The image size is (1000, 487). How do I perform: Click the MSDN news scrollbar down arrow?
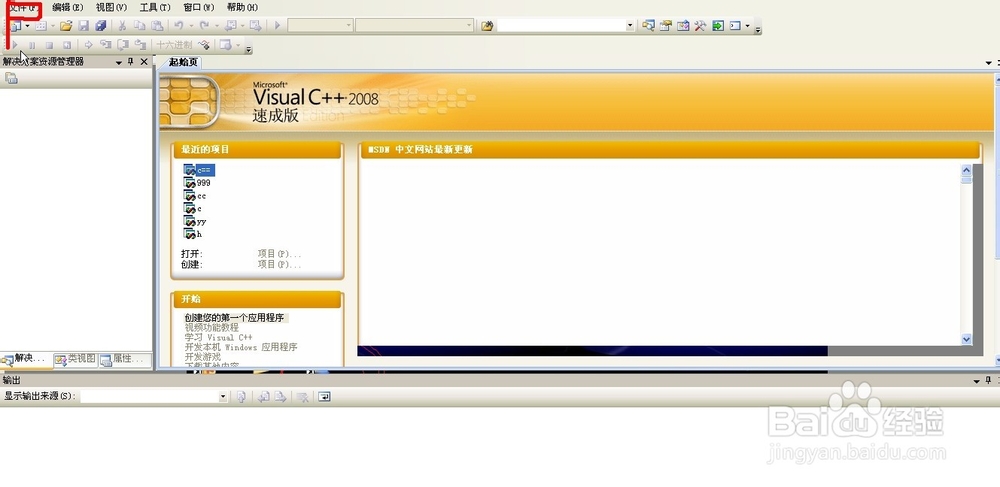(966, 340)
